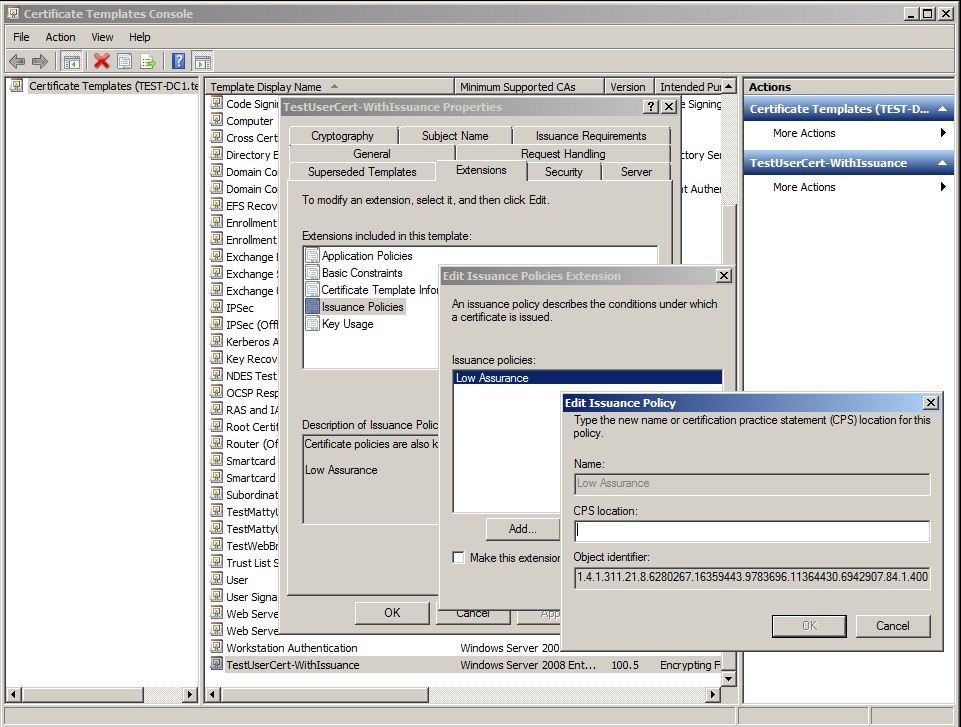The height and width of the screenshot is (727, 961).
Task: Click the Back arrow in toolbar
Action: [x=17, y=61]
